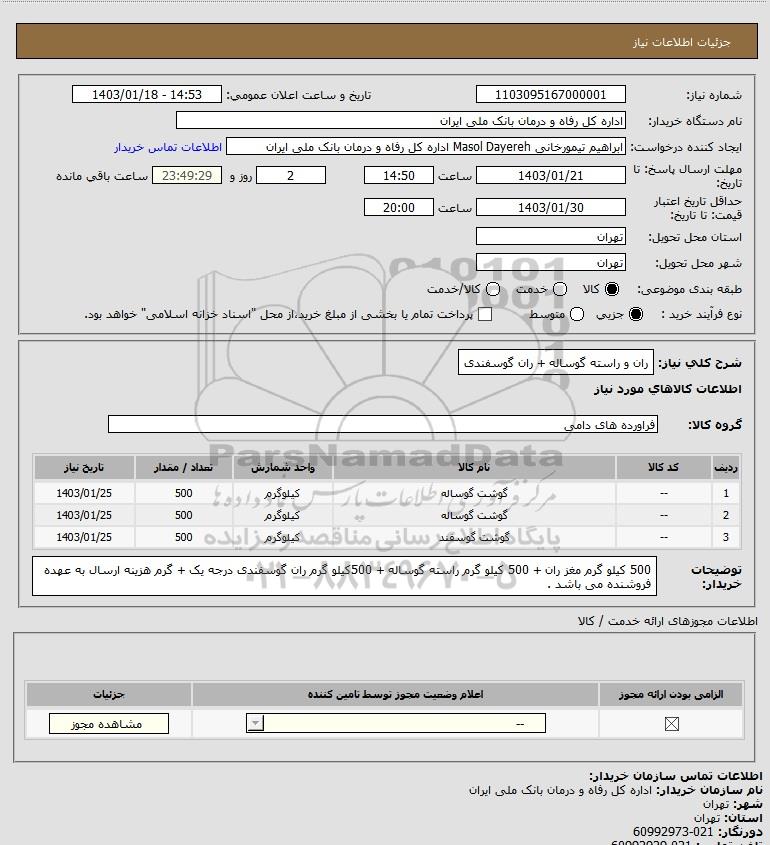This screenshot has height=845, width=770.
Task: Click the fax number 60992973-021
Action: (x=673, y=832)
